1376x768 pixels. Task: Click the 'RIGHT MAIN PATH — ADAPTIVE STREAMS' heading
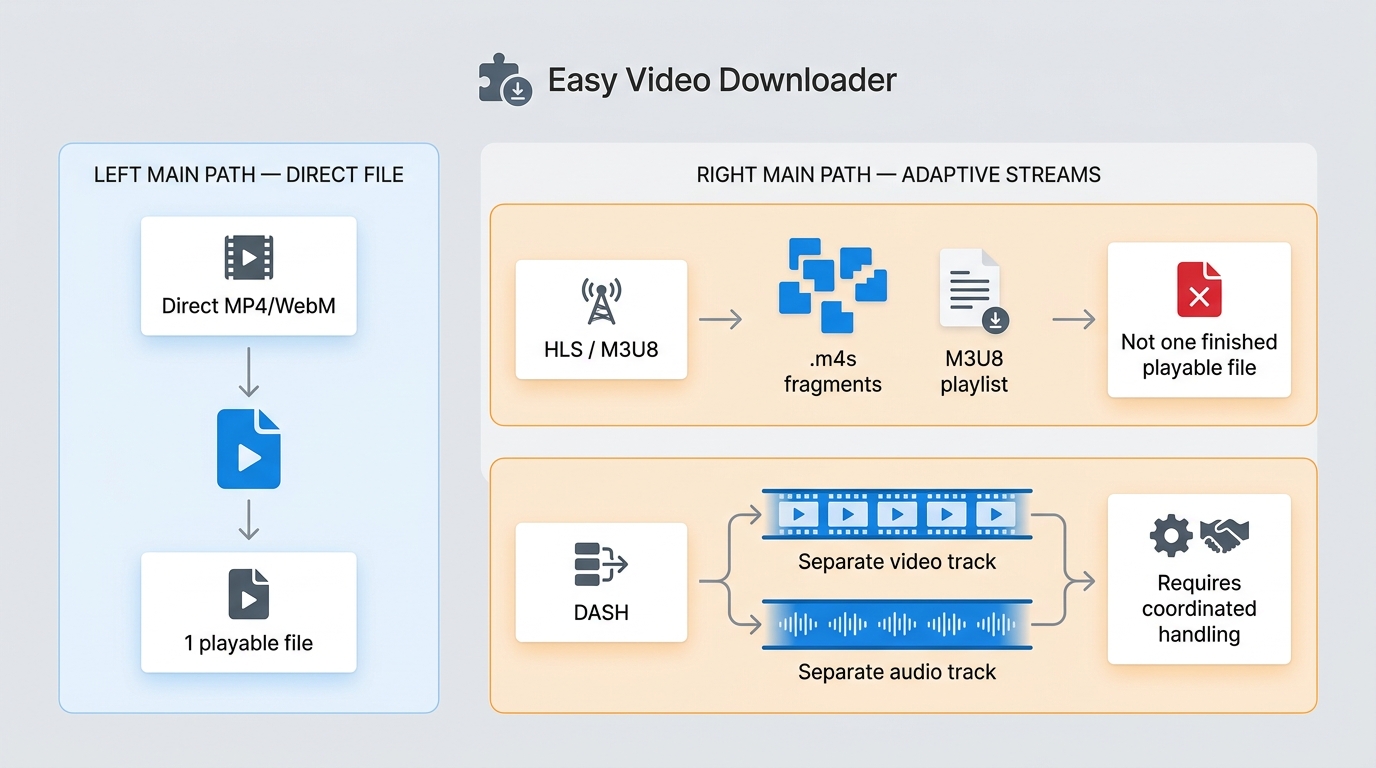coord(899,175)
